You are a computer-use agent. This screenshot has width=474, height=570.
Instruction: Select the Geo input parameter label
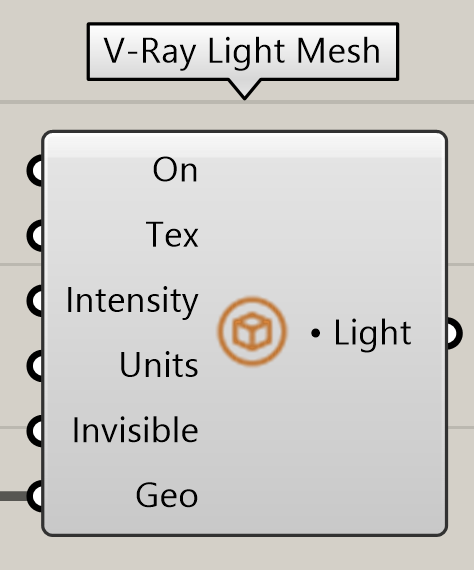(167, 495)
